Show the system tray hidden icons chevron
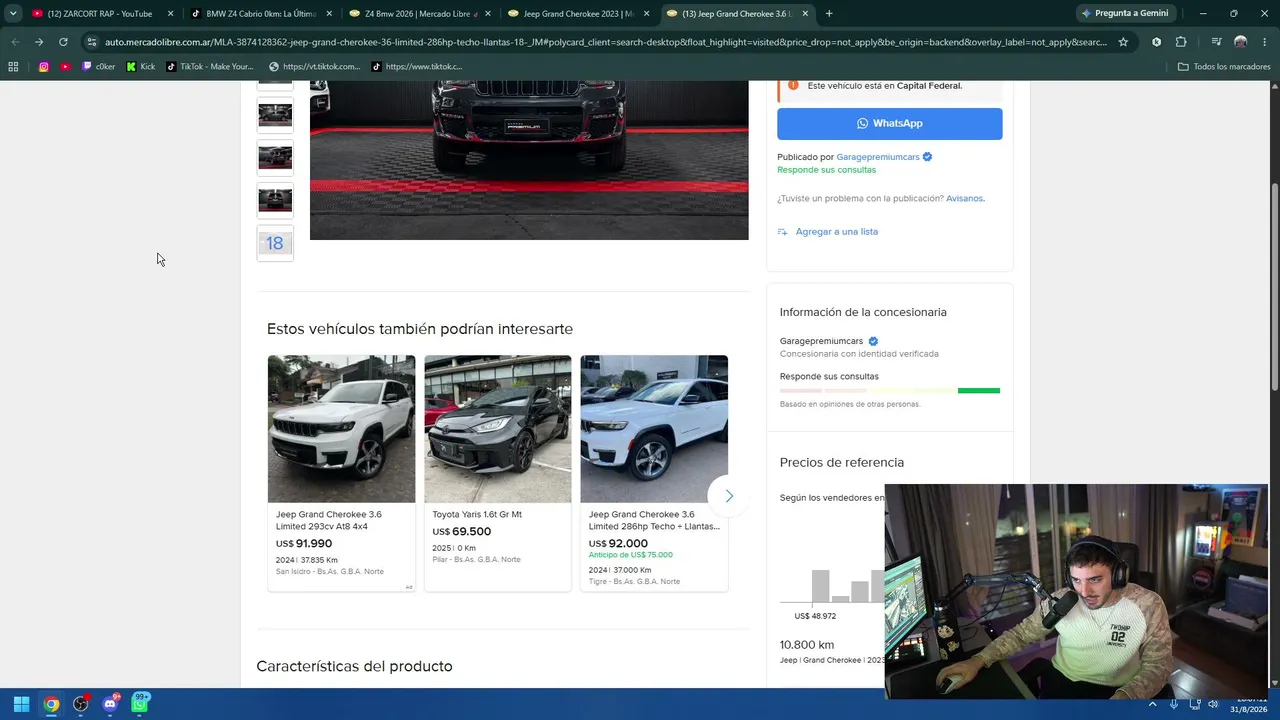Image resolution: width=1280 pixels, height=720 pixels. 1152,704
